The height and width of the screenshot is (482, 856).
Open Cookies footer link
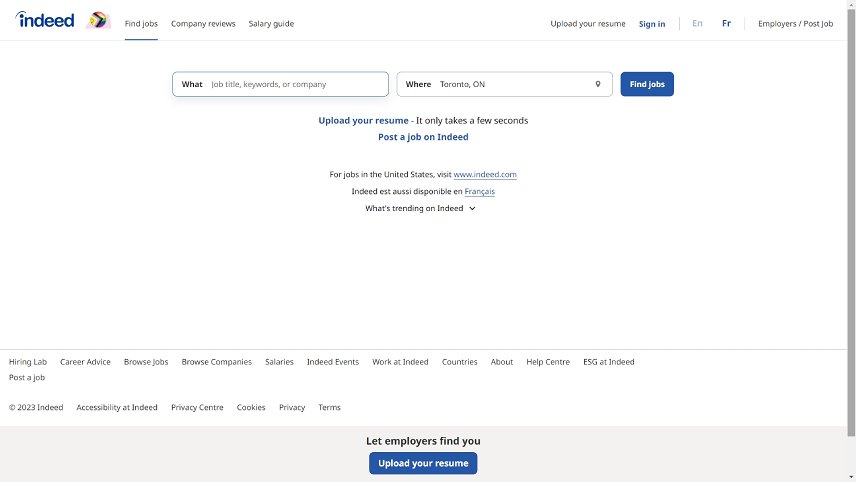click(x=251, y=408)
